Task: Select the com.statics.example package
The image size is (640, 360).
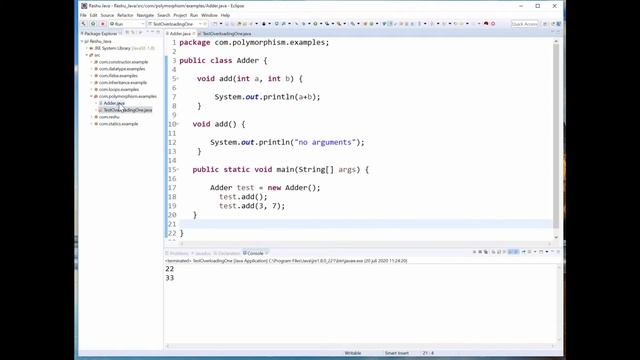Action: tap(118, 124)
